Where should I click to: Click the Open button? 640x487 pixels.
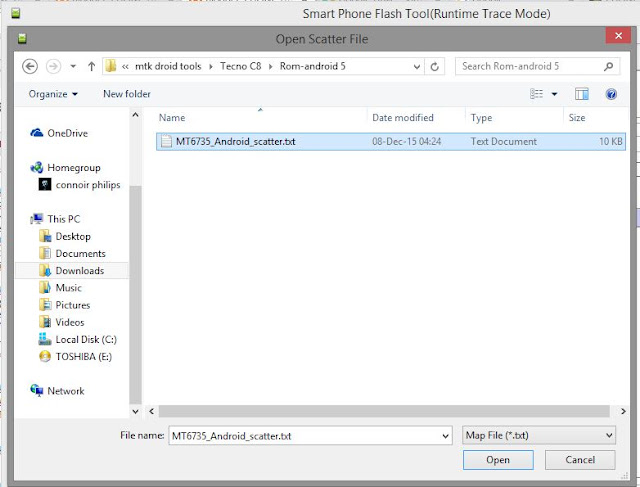click(x=498, y=460)
